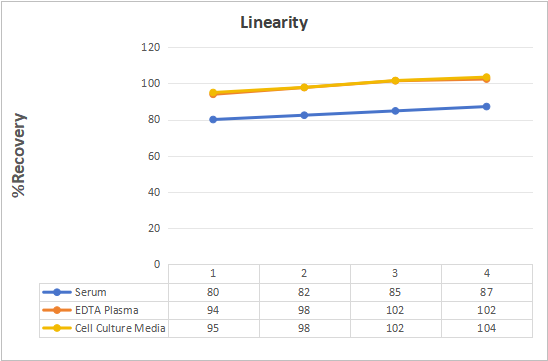The width and height of the screenshot is (548, 361).
Task: Click Cell Culture Media point at category 4
Action: tap(486, 77)
